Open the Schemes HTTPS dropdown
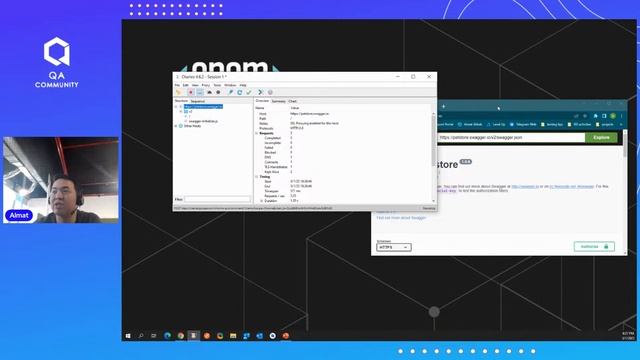Viewport: 640px width, 360px height. (393, 247)
